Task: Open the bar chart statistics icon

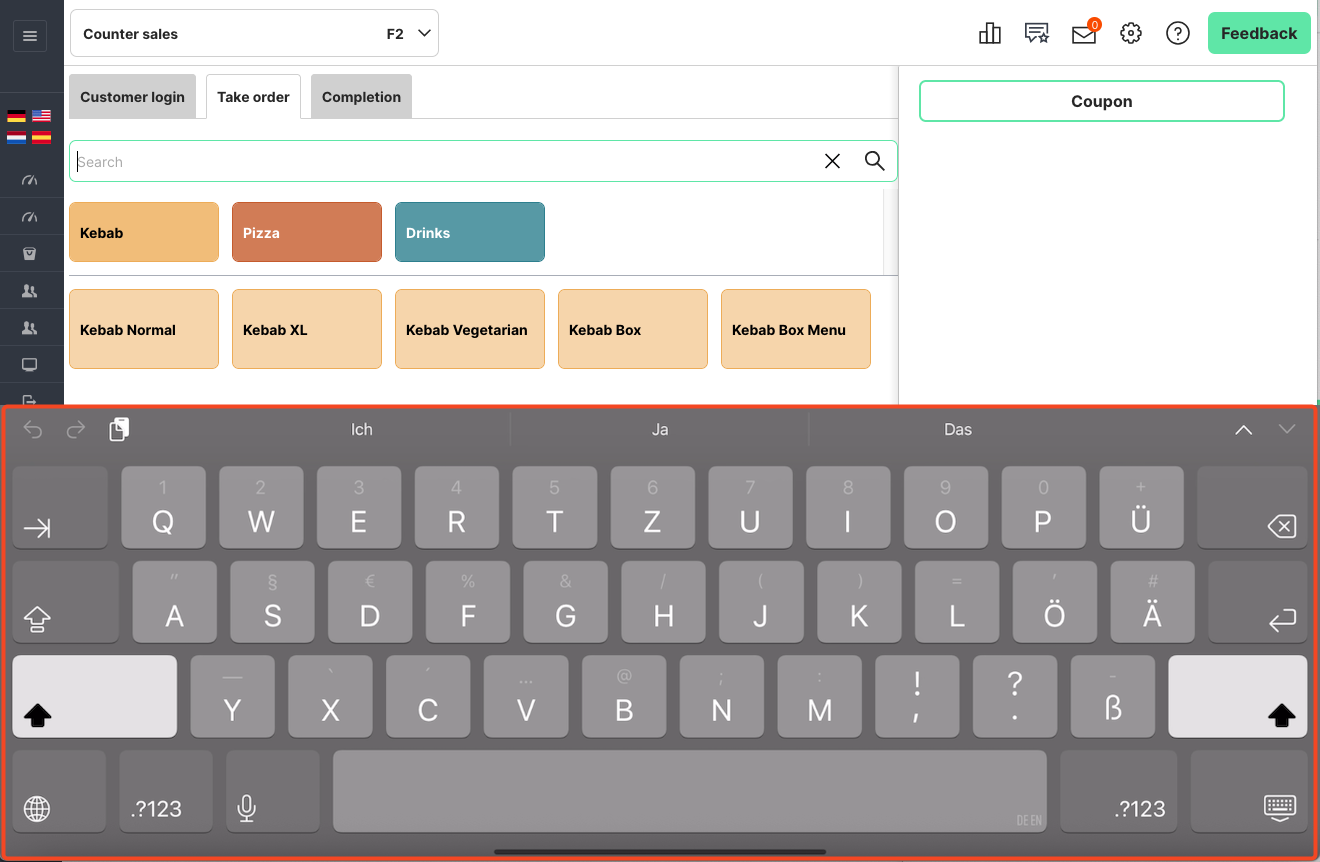Action: (989, 34)
